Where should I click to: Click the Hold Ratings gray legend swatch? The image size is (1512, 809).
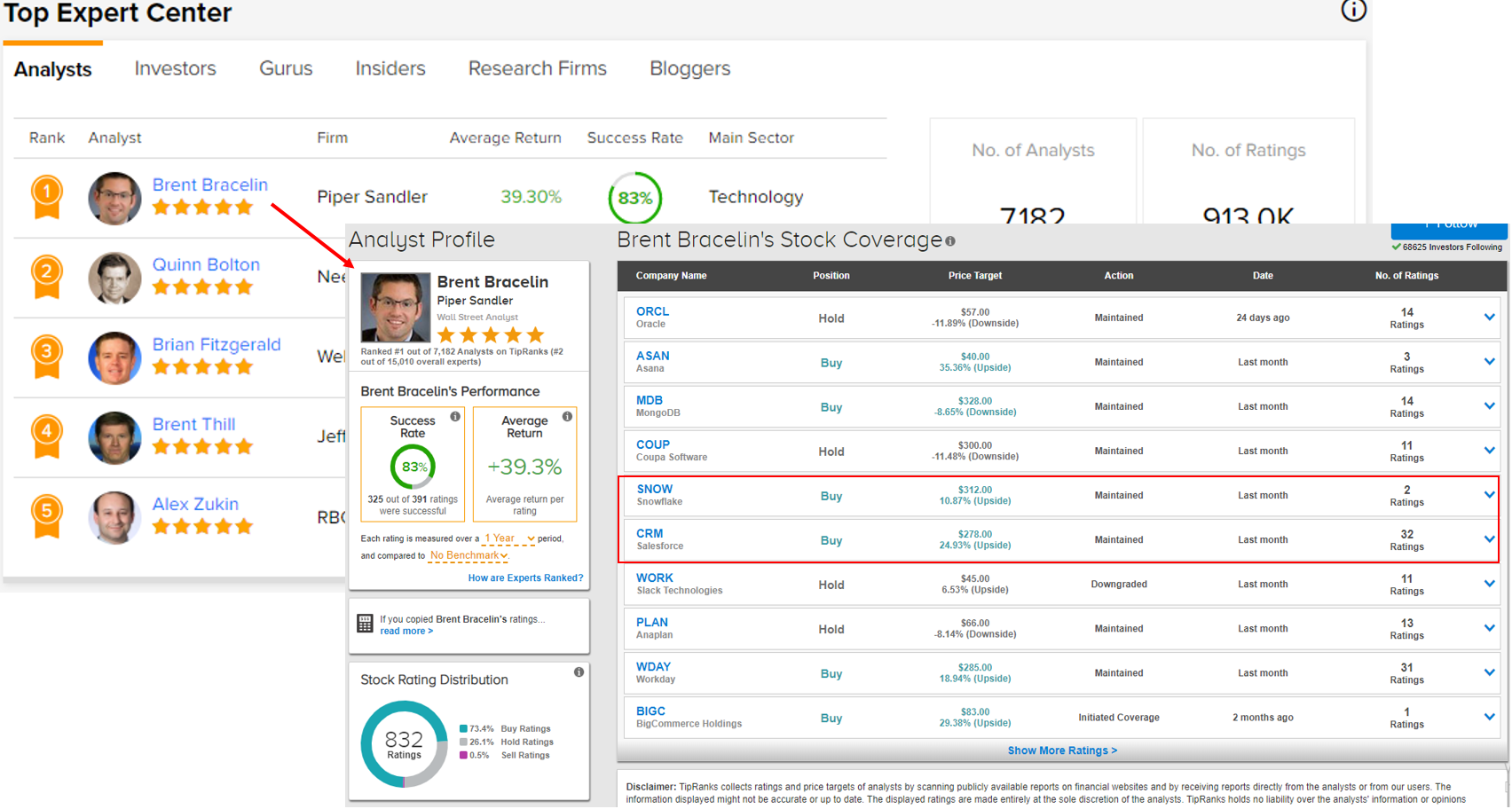(463, 742)
